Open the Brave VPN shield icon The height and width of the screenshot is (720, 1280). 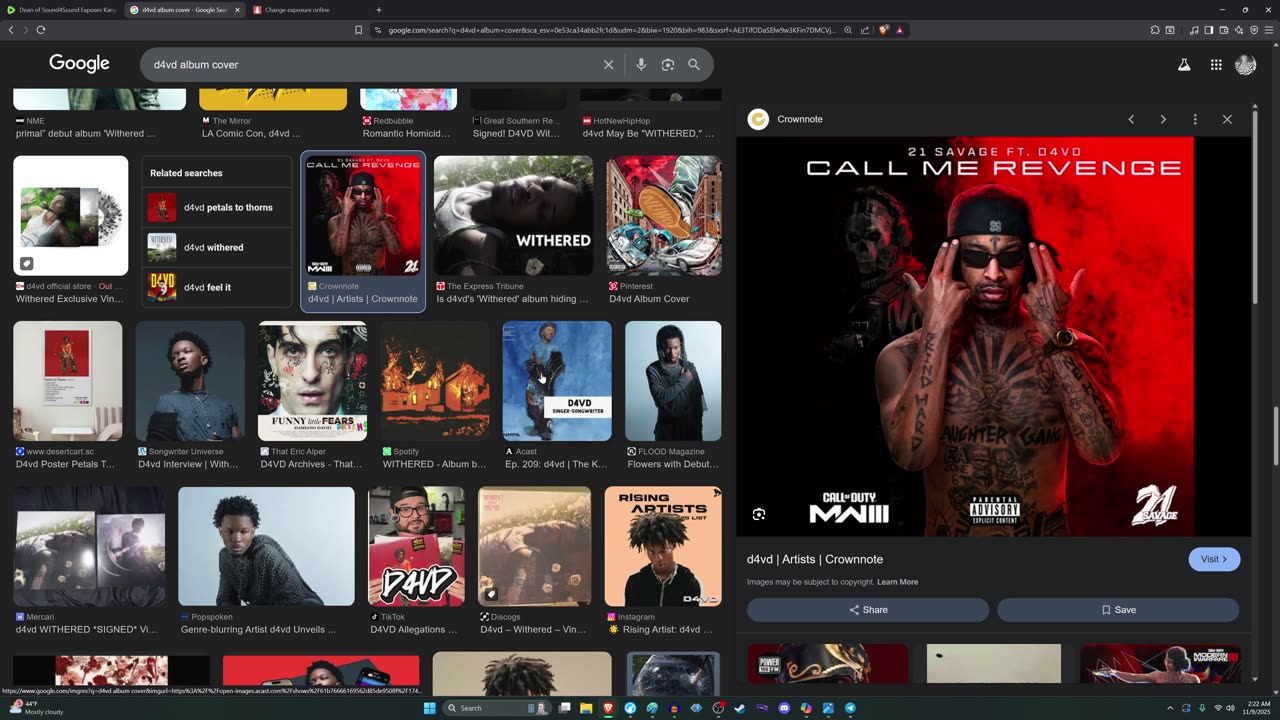1254,30
